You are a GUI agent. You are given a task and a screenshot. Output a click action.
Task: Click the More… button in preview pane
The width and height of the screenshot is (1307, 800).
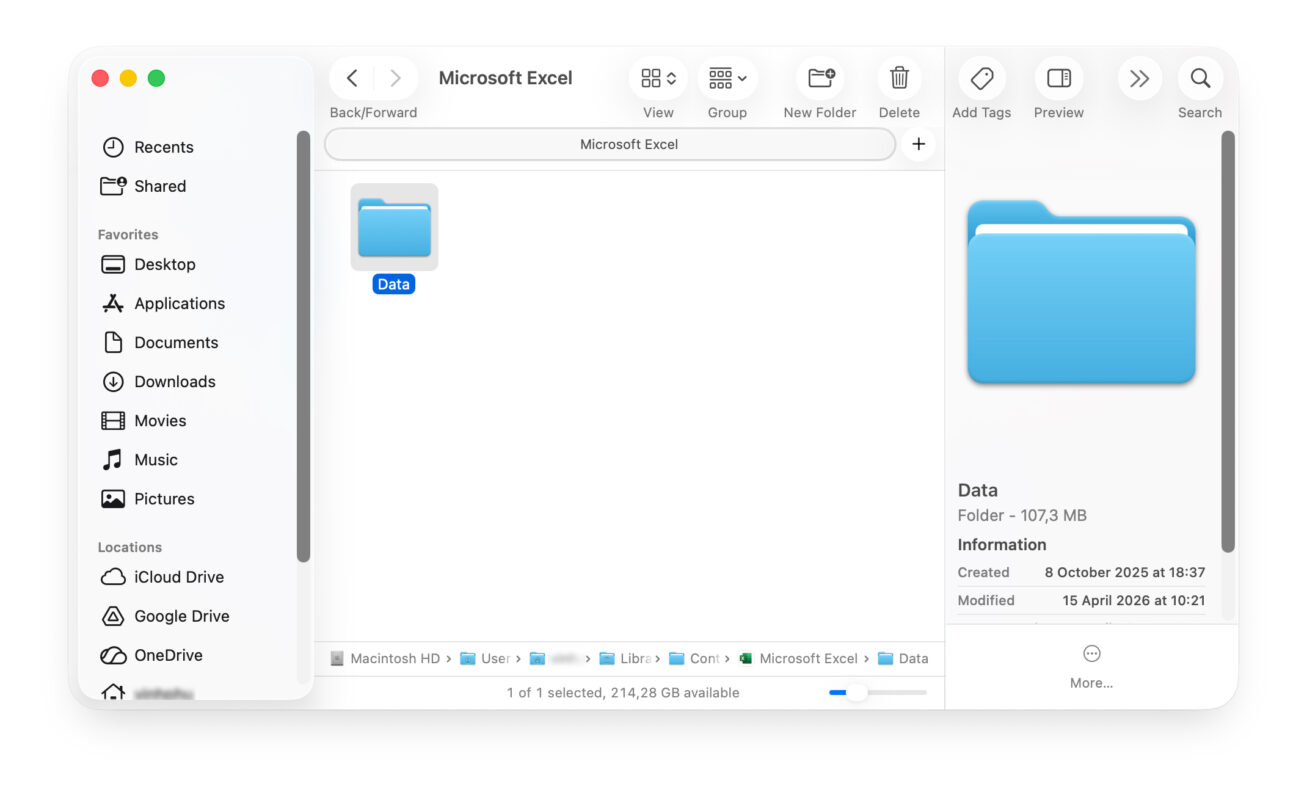[x=1091, y=667]
